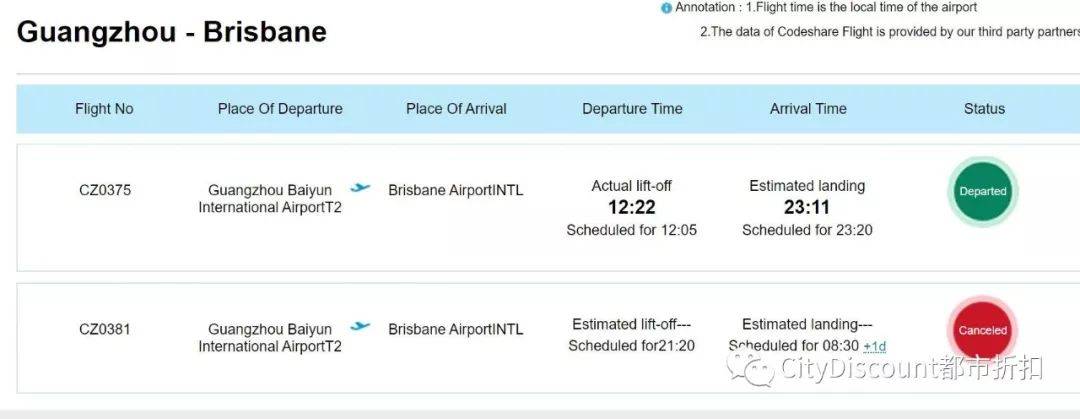
Task: Select the Flight No column header
Action: (x=104, y=109)
